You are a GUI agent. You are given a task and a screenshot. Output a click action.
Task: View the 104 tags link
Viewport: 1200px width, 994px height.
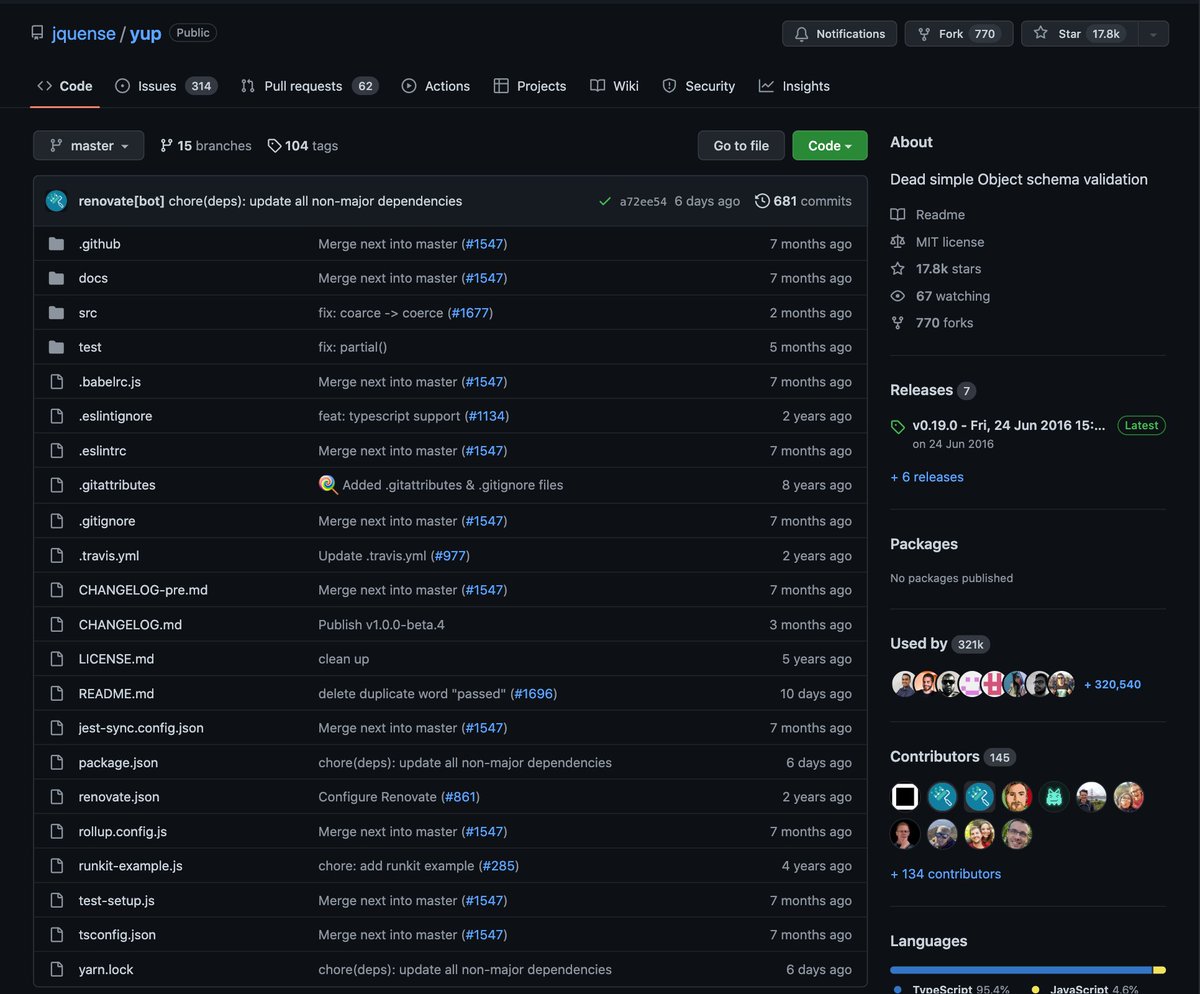303,146
